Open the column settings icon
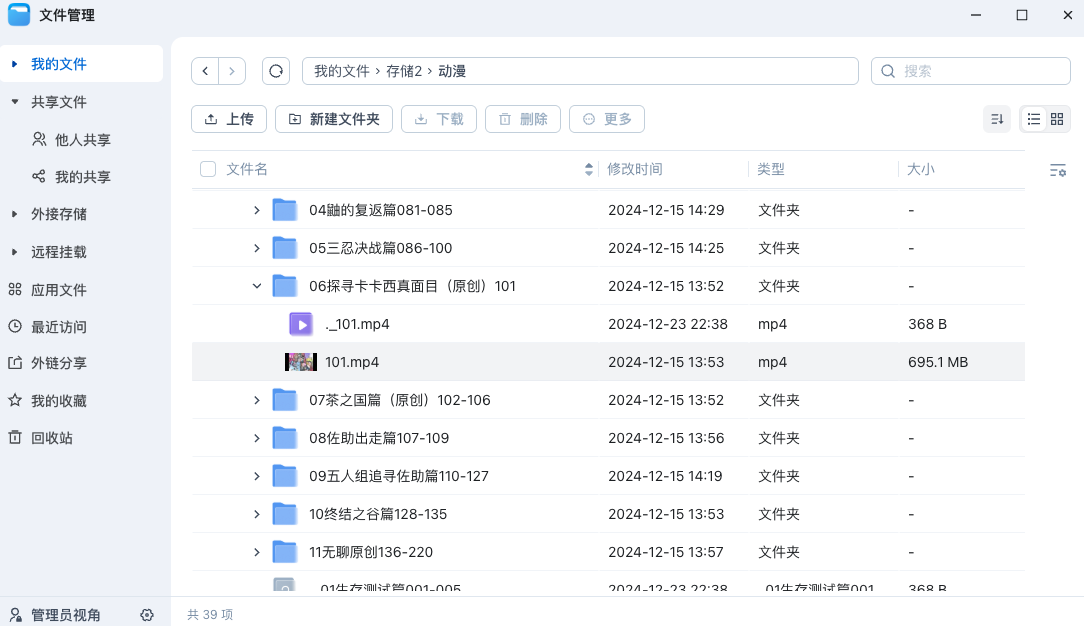1084x626 pixels. pos(1057,171)
